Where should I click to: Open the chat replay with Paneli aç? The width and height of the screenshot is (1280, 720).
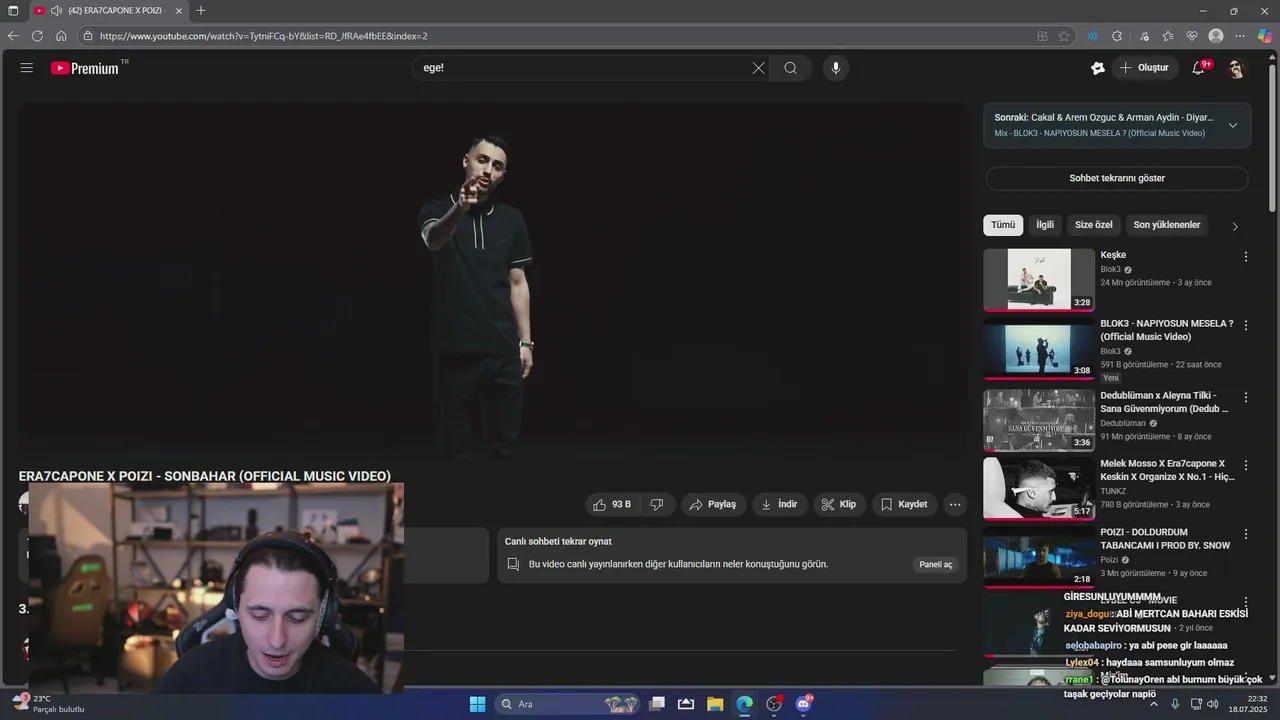pos(936,565)
